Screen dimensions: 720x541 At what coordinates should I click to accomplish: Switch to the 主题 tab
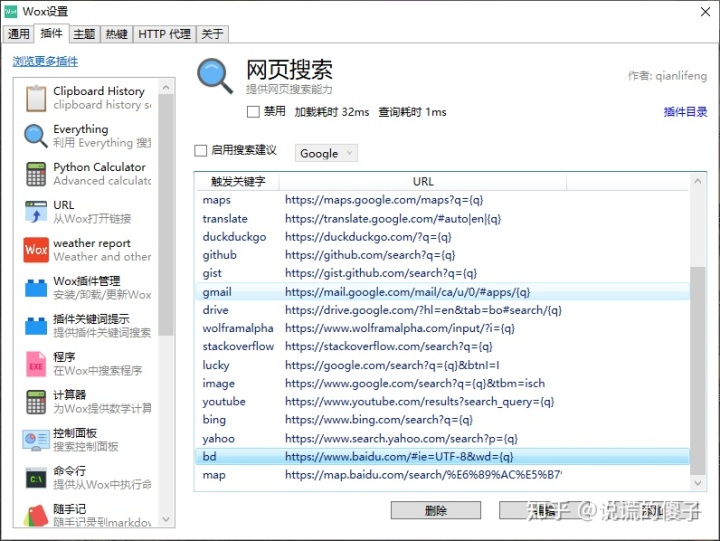pyautogui.click(x=84, y=34)
